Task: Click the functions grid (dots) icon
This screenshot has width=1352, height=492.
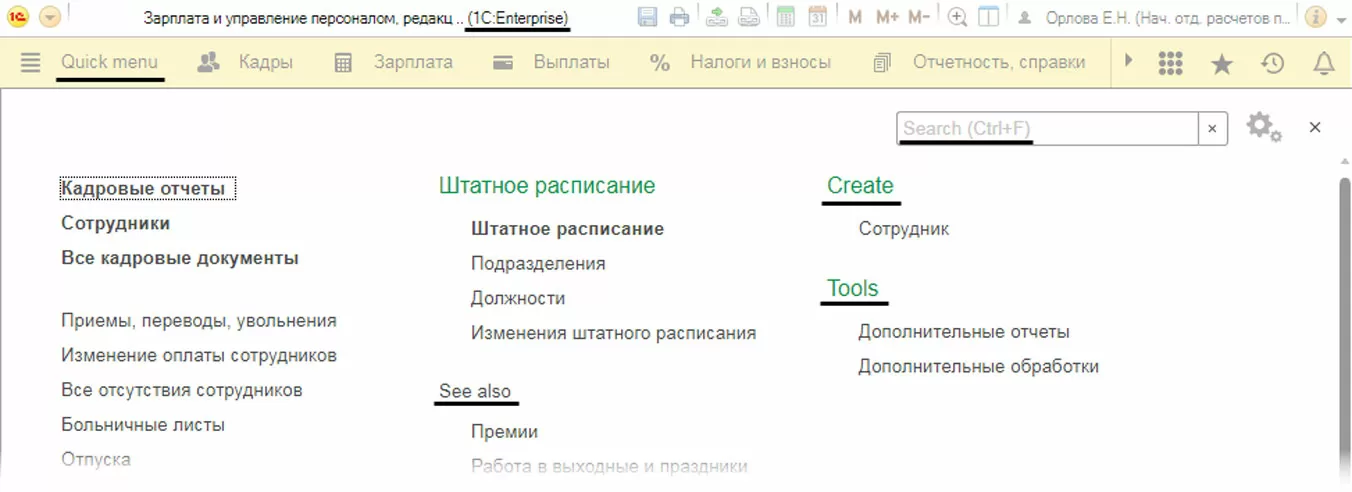Action: [1170, 62]
